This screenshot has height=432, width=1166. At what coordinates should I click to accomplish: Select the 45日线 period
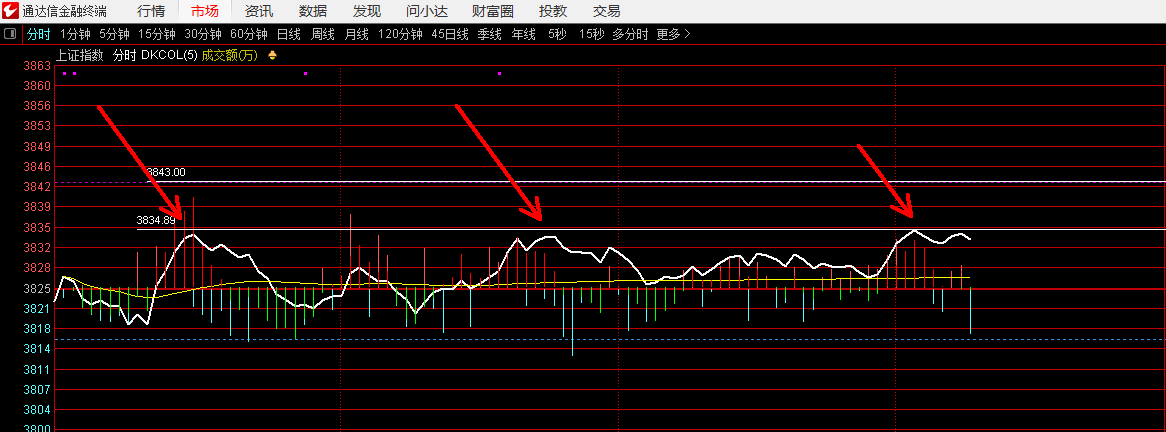click(450, 34)
